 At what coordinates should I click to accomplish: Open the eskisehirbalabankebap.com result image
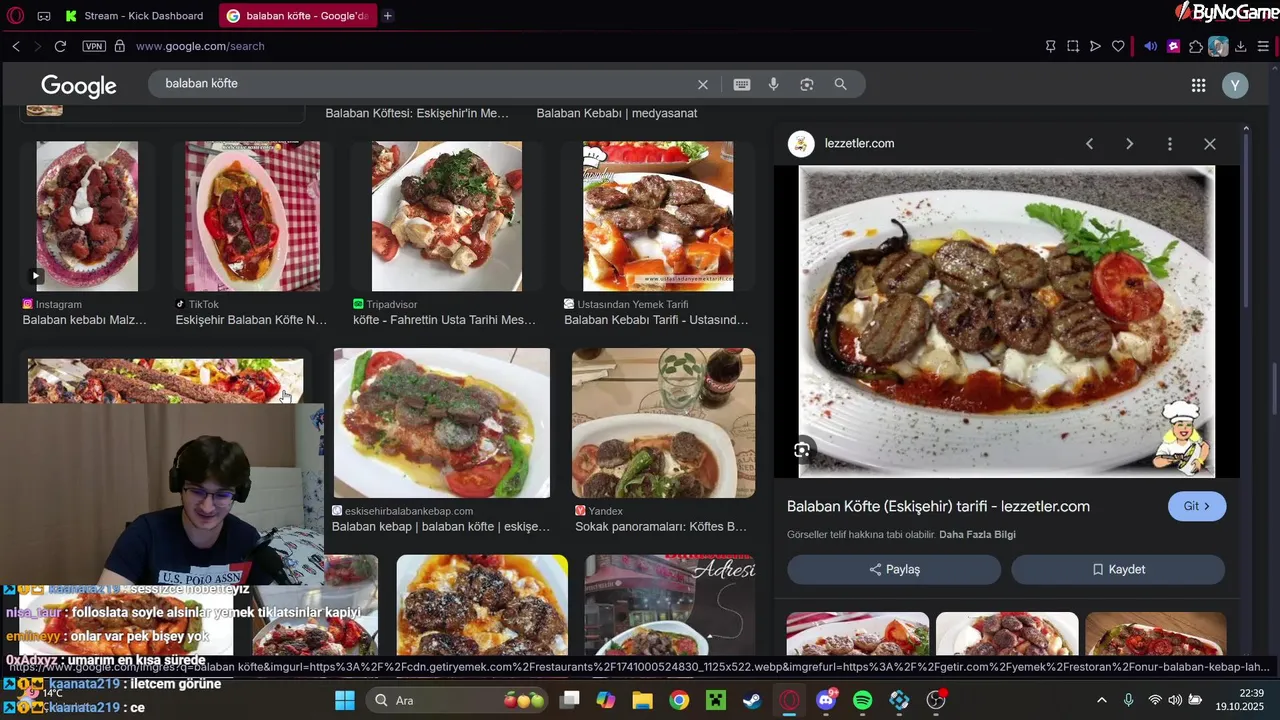coord(442,423)
